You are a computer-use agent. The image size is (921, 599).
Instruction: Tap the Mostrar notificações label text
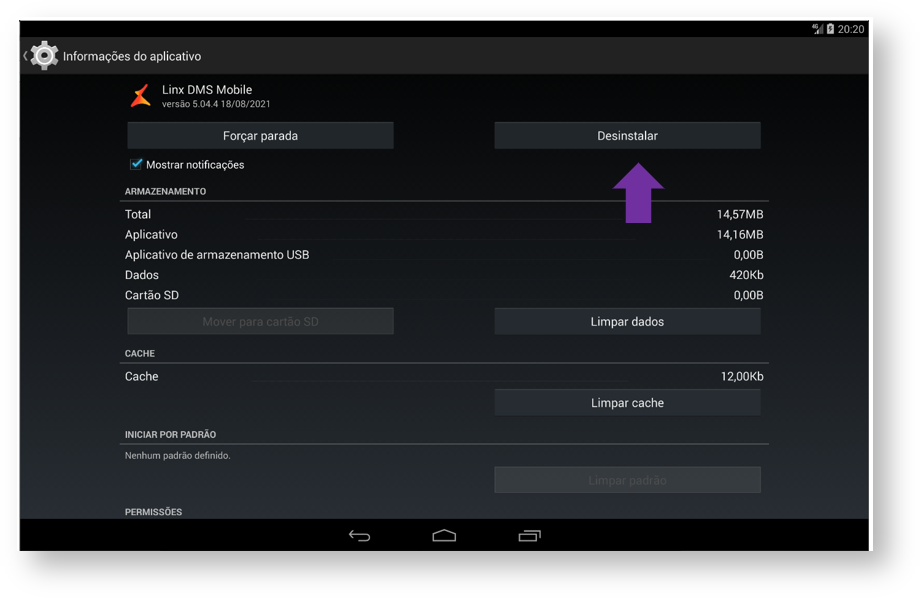[x=195, y=165]
